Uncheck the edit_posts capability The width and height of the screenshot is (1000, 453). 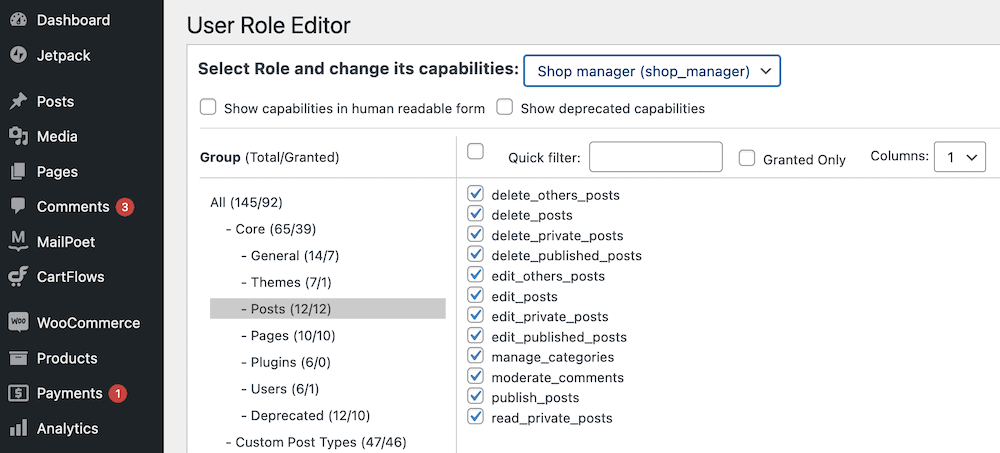click(x=475, y=295)
